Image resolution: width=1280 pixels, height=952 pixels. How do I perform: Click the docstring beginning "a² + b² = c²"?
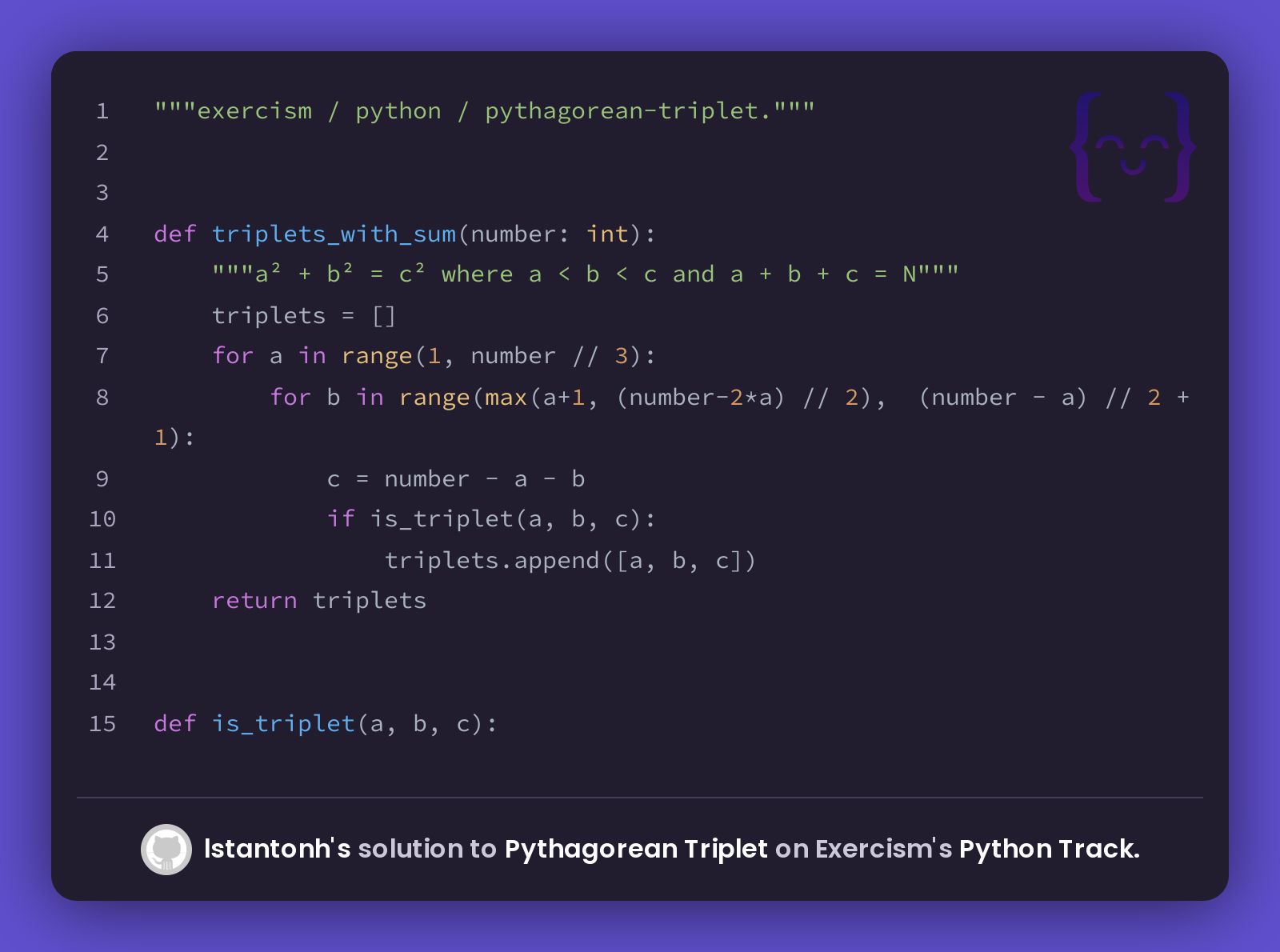585,274
